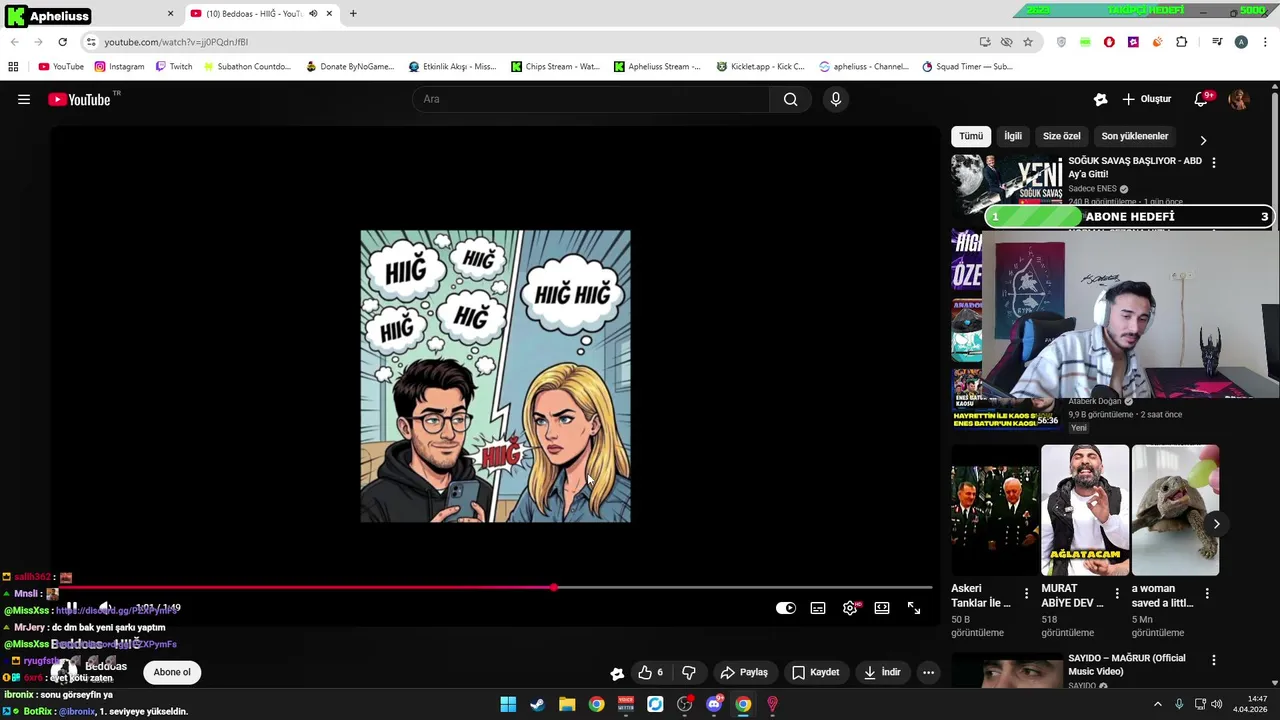Open the browser apps grid icon
The width and height of the screenshot is (1280, 720).
[x=13, y=67]
